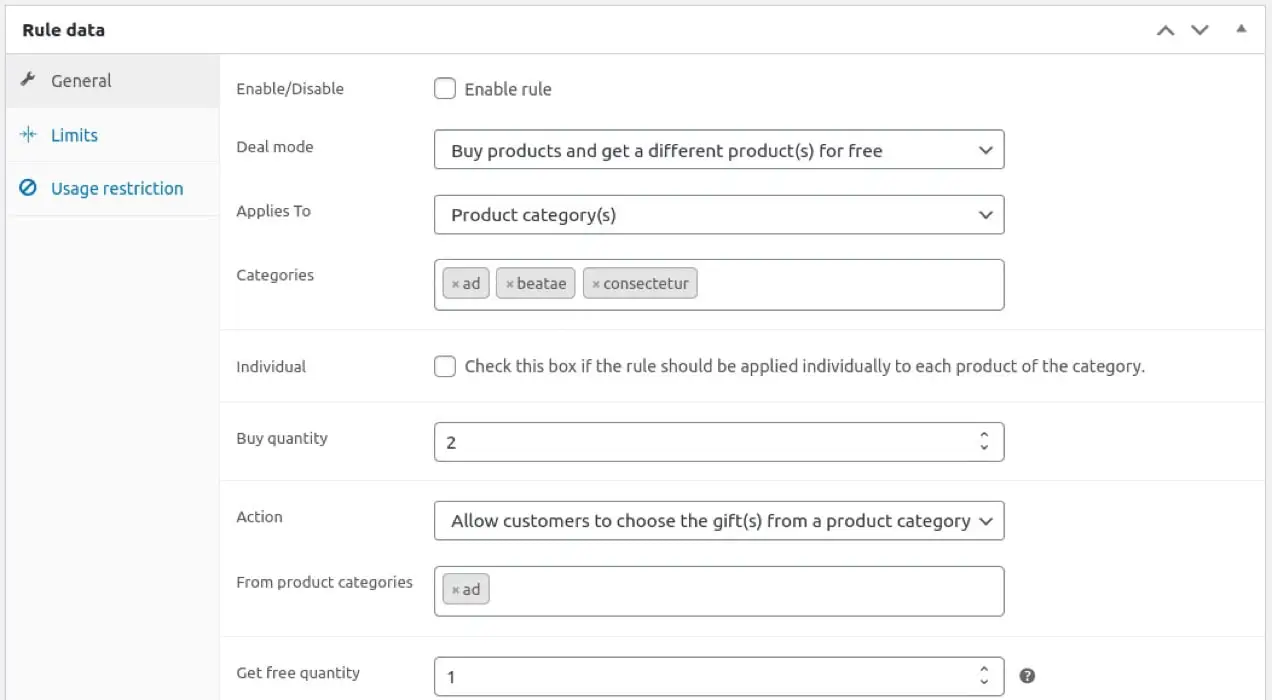Viewport: 1272px width, 700px height.
Task: Check the Individual rule checkbox
Action: click(x=445, y=366)
